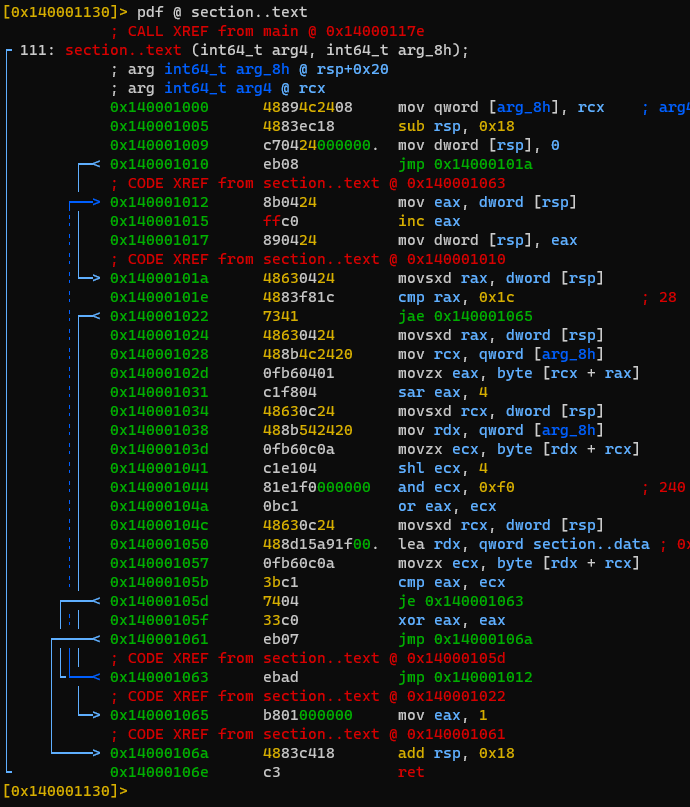Click the instruction "xor eax, eax"
This screenshot has width=690, height=807.
click(x=452, y=620)
